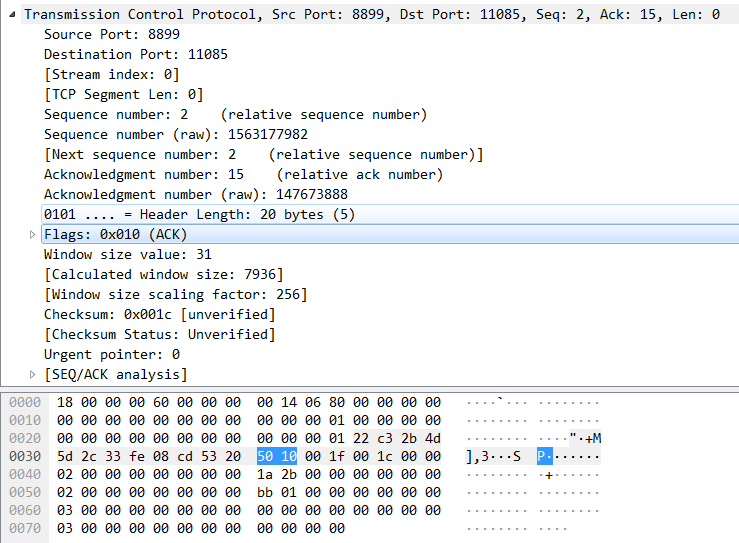This screenshot has height=543, width=739.
Task: Select Checksum: 0x001c [unverified] row
Action: [159, 314]
